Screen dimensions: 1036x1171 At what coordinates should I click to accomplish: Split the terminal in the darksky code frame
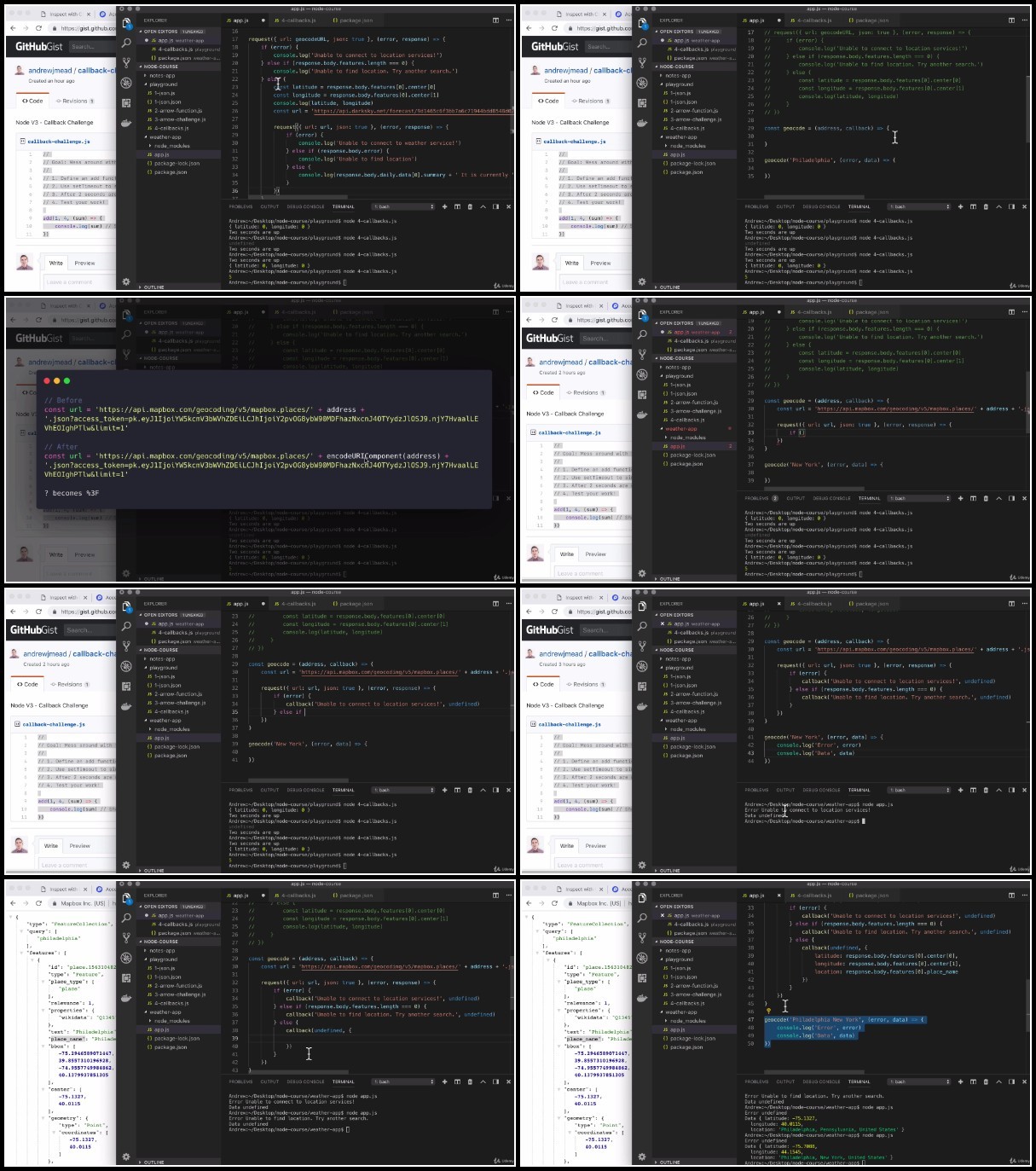click(x=457, y=206)
